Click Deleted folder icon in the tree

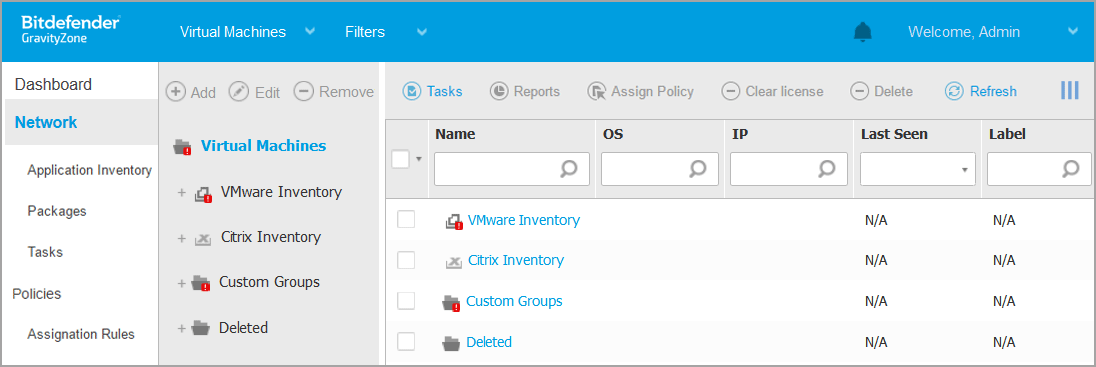pos(201,327)
